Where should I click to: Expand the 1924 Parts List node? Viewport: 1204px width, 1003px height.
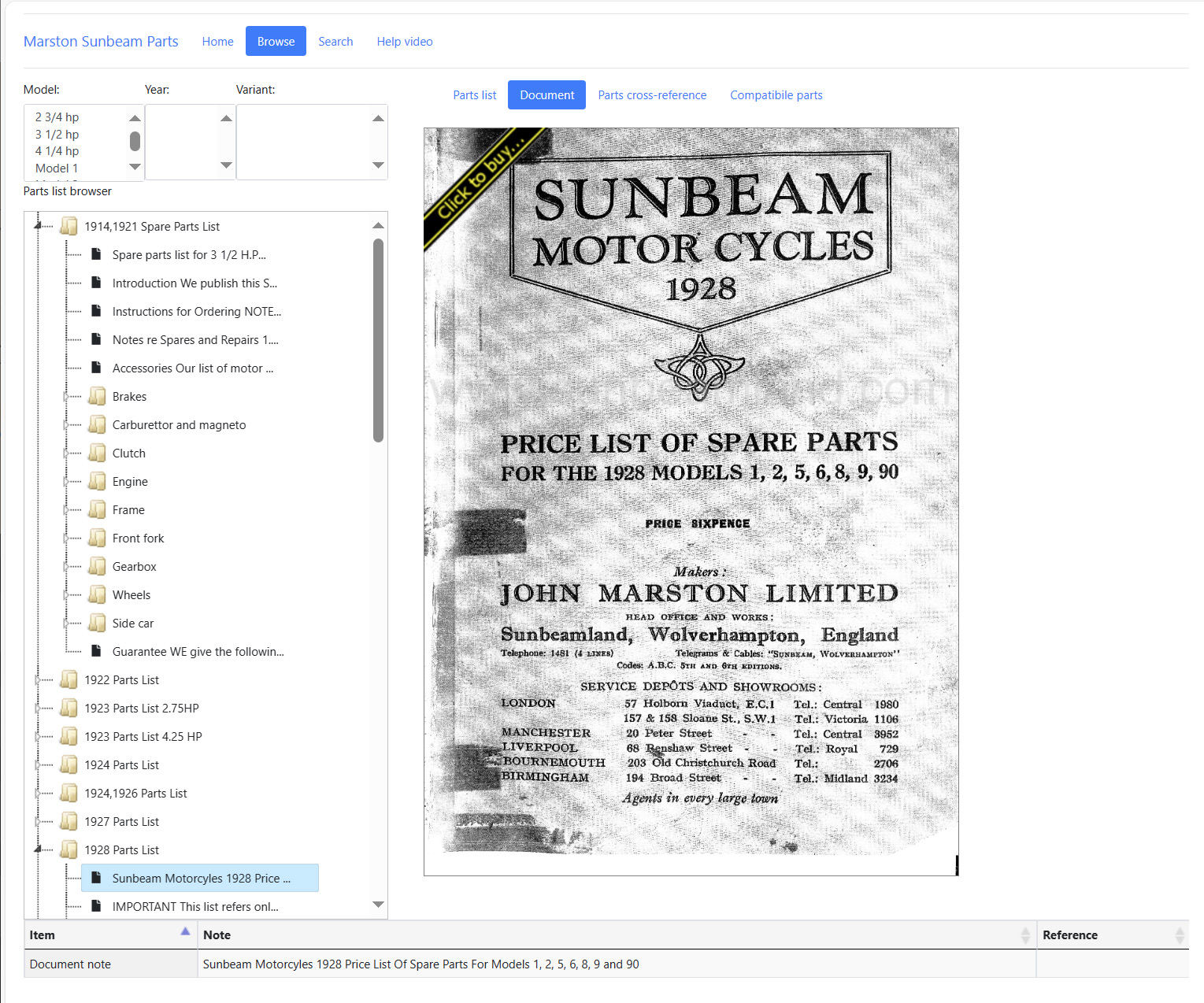click(38, 765)
